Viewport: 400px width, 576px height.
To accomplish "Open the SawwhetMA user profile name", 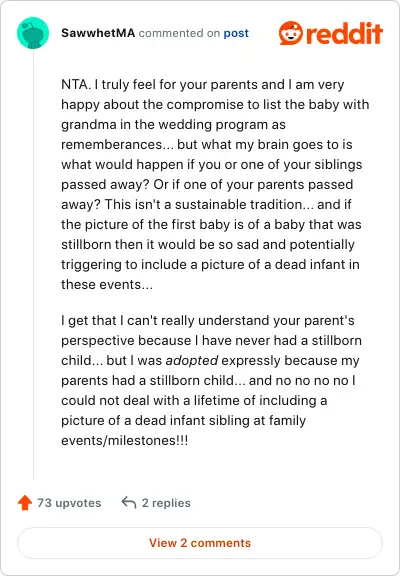I will (98, 33).
